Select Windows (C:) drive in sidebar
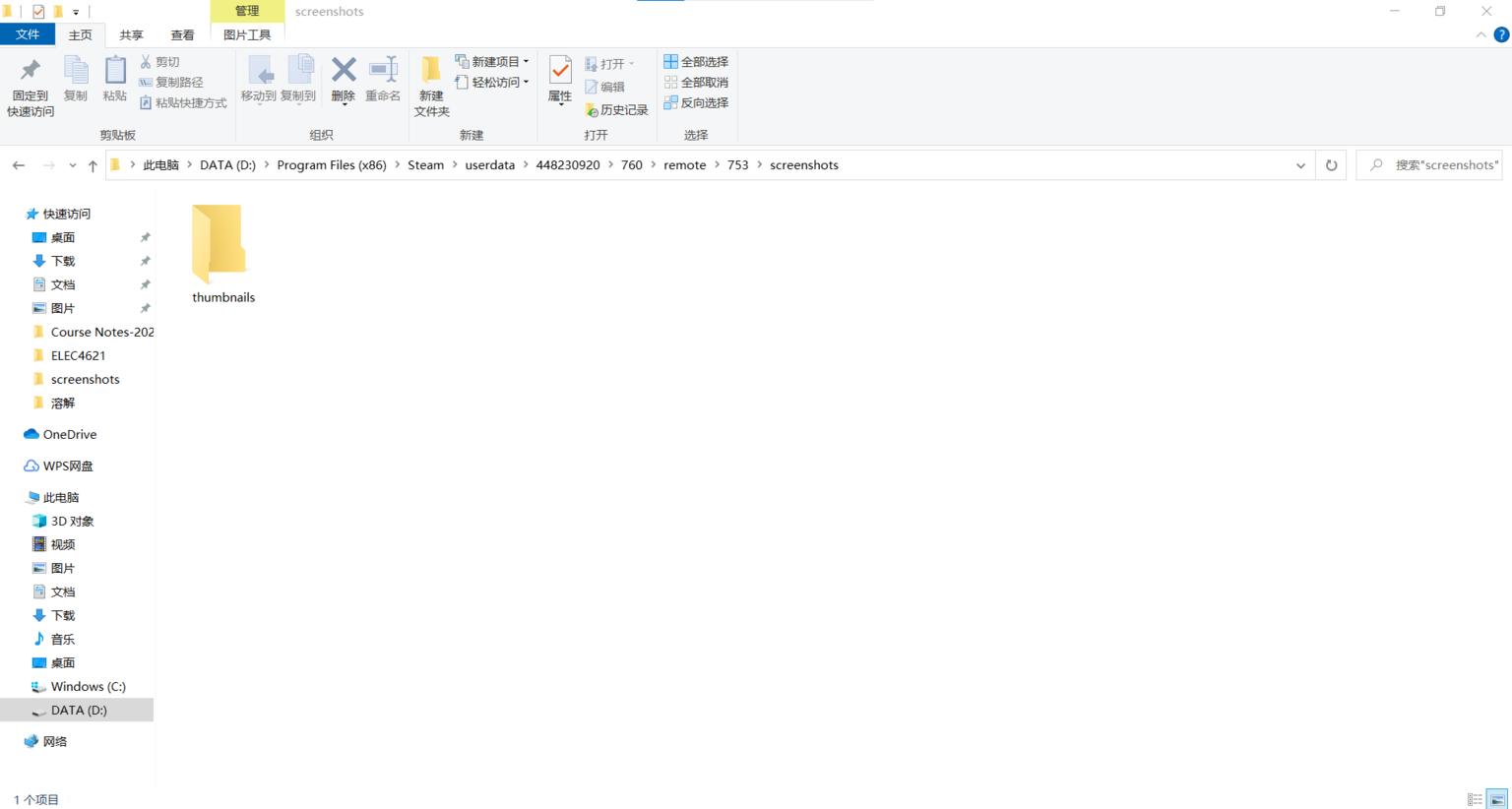 [x=88, y=686]
